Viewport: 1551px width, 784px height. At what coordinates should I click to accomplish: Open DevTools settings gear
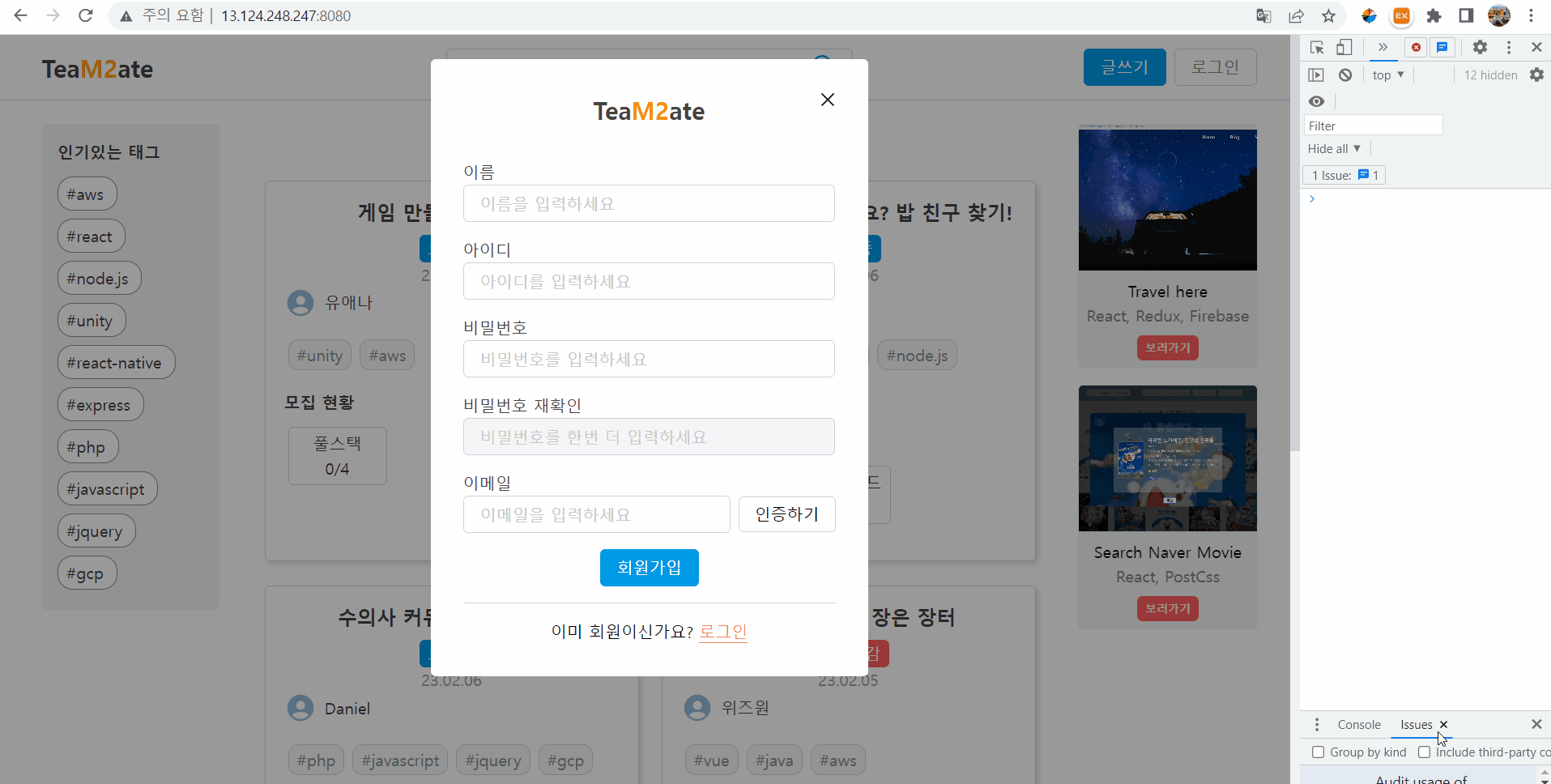point(1480,47)
